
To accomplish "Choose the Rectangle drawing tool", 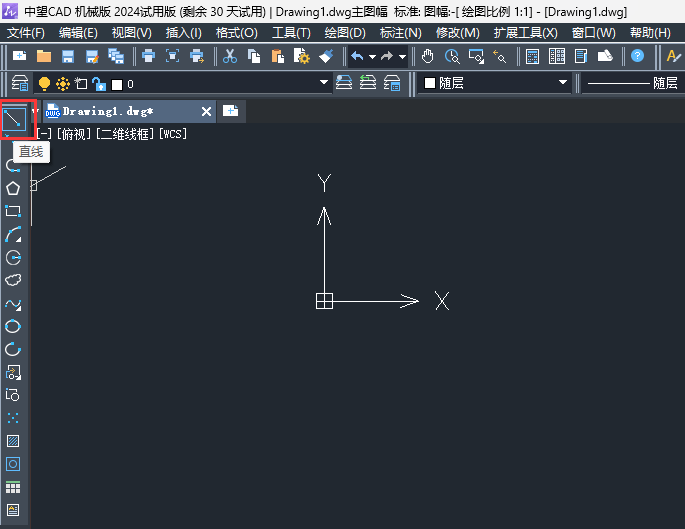I will 13,211.
